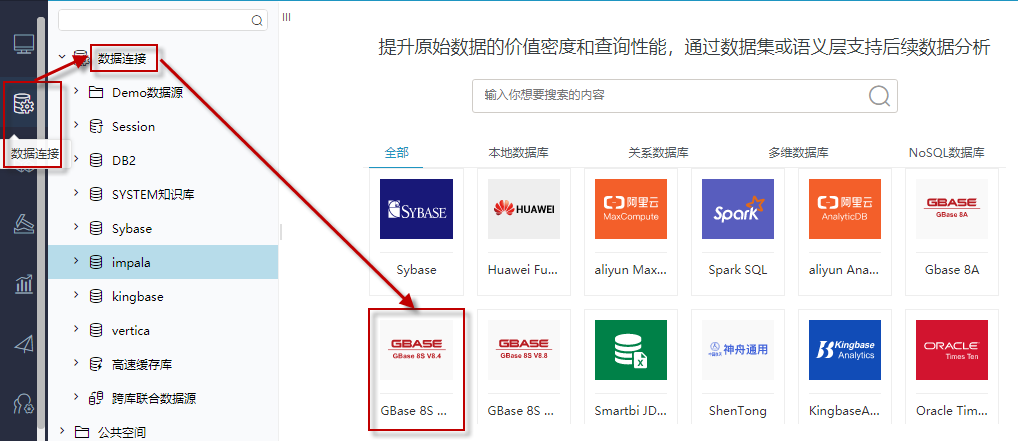
Task: Select the GBase 8S V8.4 logo
Action: point(416,350)
